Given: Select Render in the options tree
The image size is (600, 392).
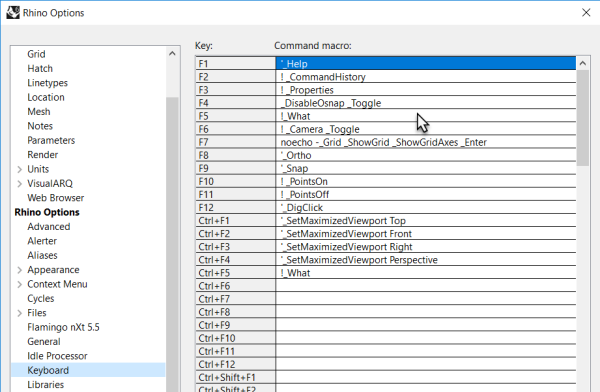Looking at the screenshot, I should click(42, 155).
